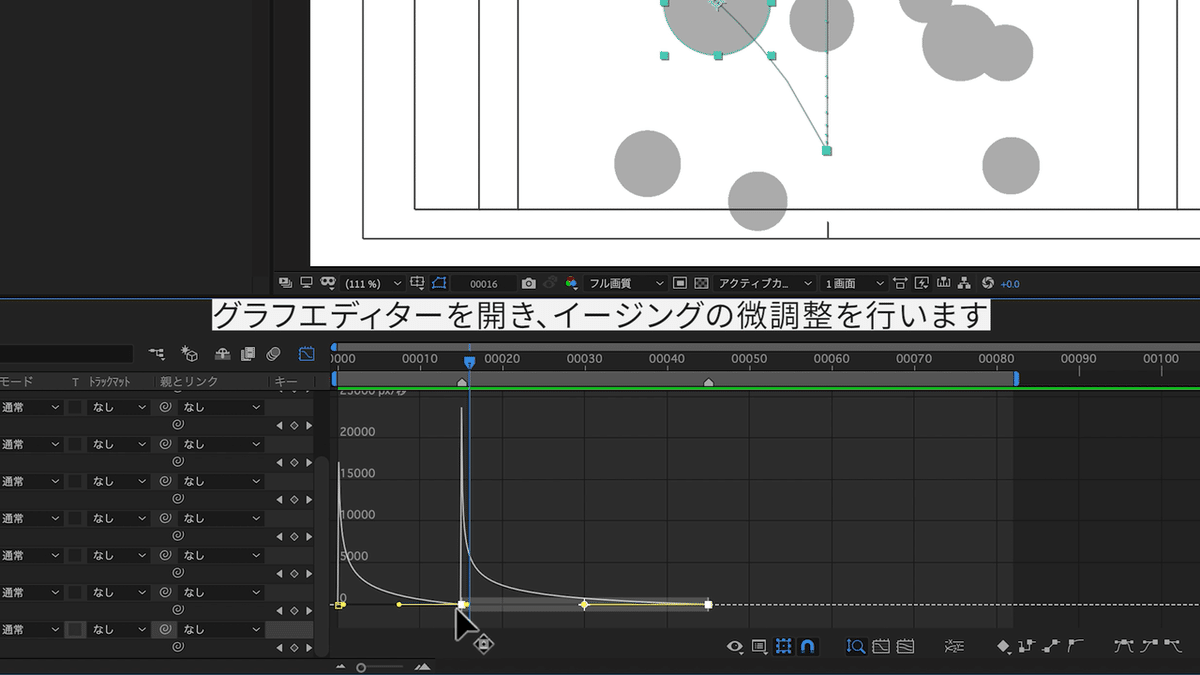
Task: Zoom in timeline with large mountains icon
Action: tap(422, 667)
